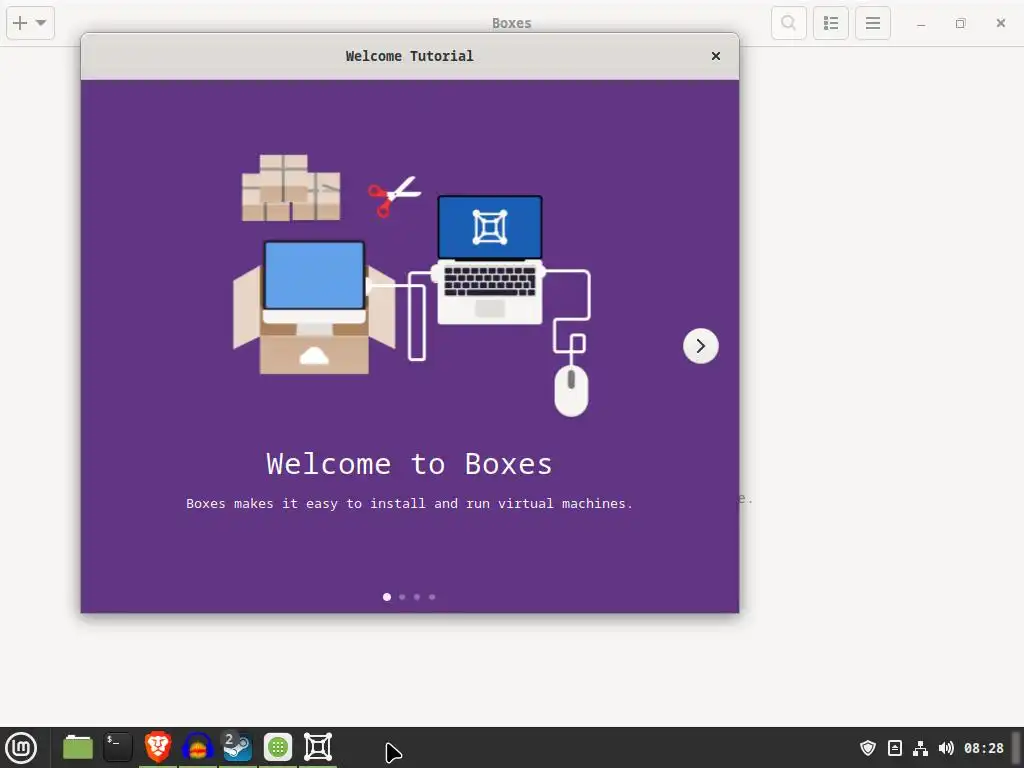Screen dimensions: 1024x768
Task: Click the clock showing 08:28
Action: [x=984, y=748]
